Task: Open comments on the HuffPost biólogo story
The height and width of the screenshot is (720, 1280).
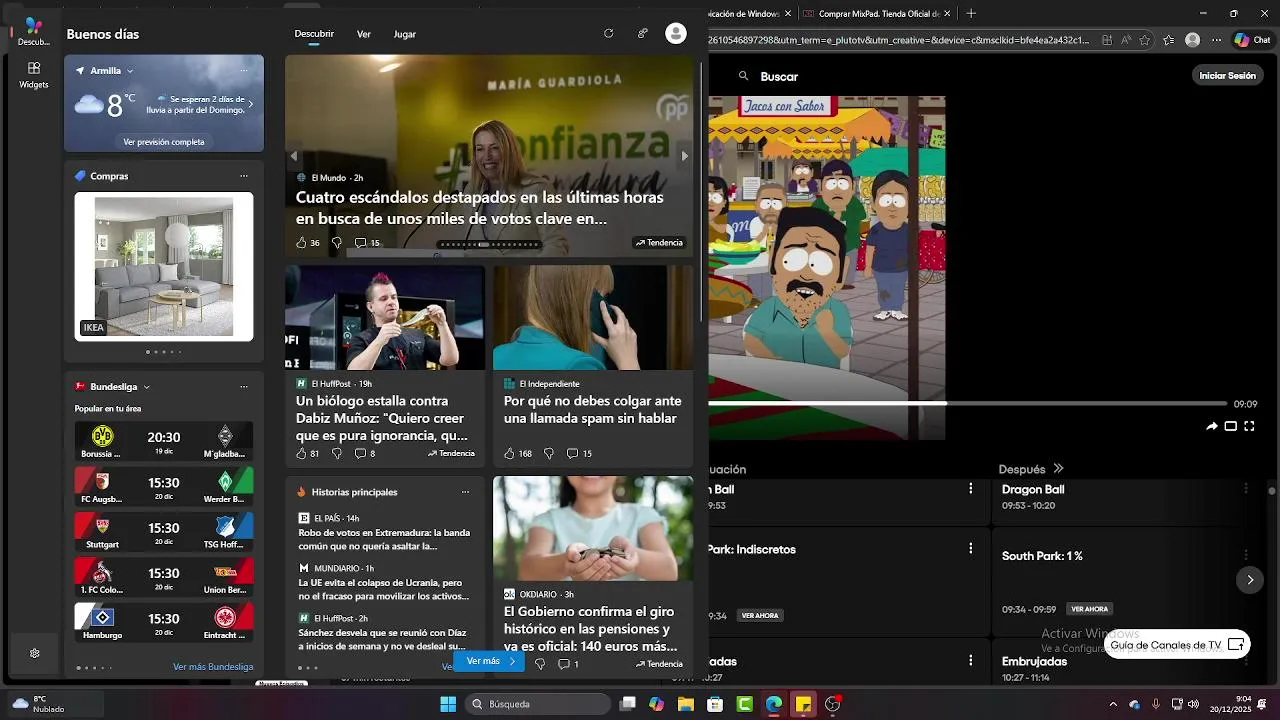Action: pyautogui.click(x=365, y=453)
